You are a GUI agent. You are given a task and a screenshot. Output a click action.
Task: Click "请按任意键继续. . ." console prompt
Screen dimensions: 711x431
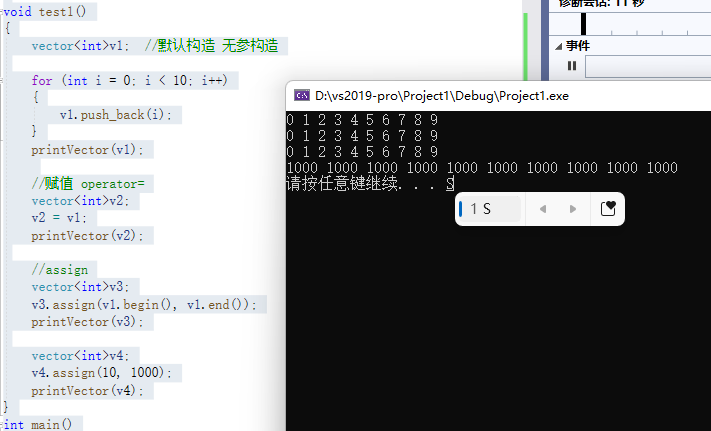(361, 184)
